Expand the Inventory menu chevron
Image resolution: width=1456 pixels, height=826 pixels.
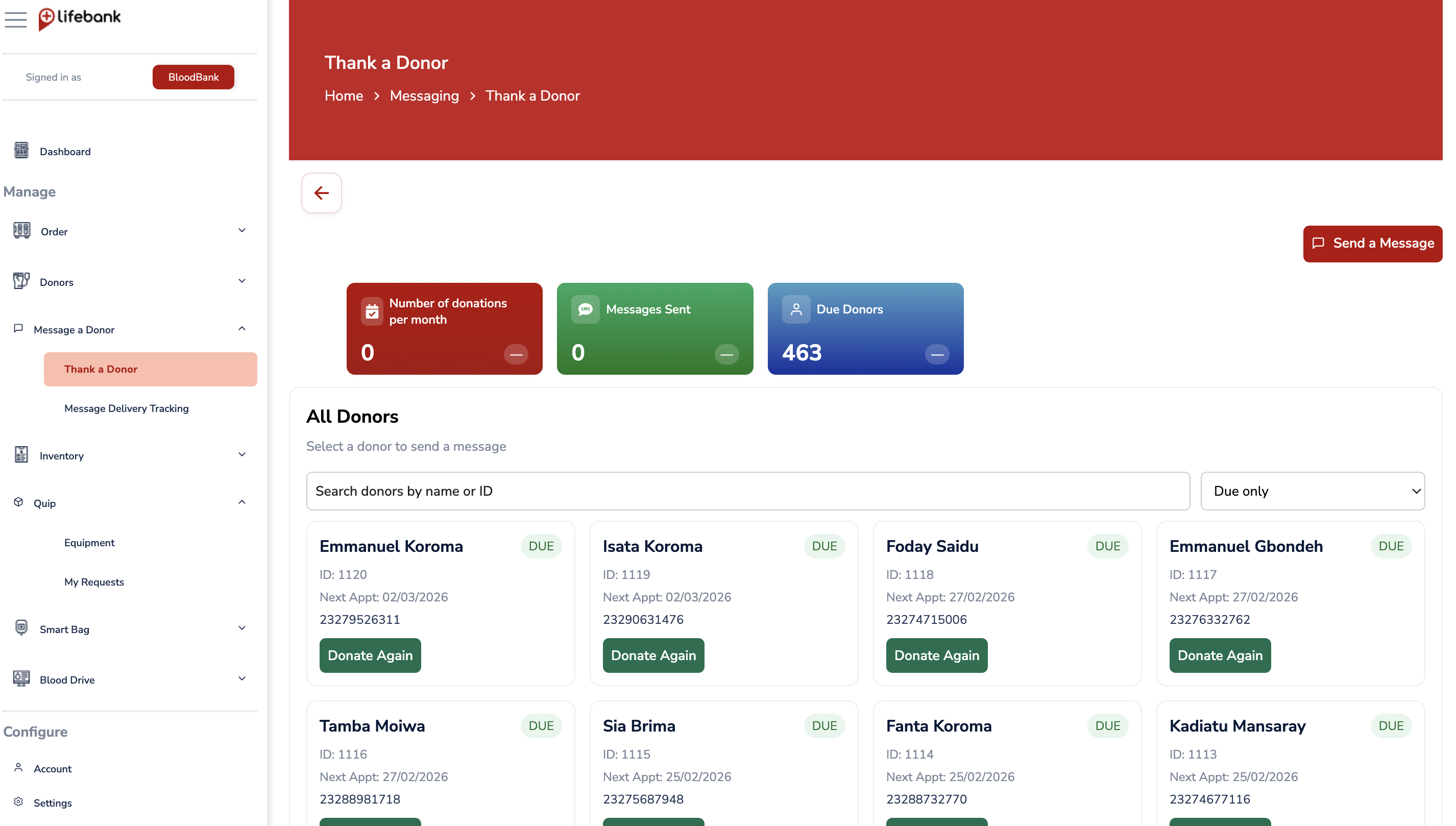click(241, 454)
